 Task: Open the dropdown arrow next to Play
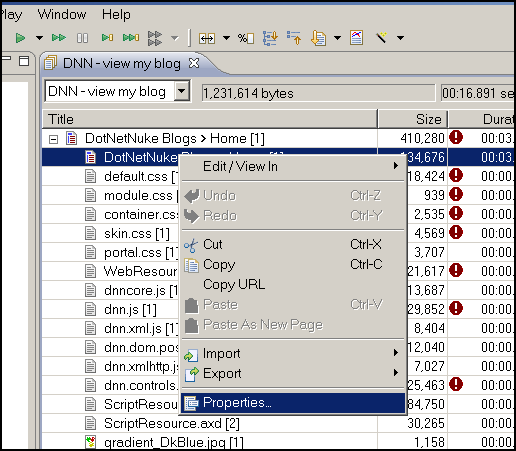tap(39, 38)
